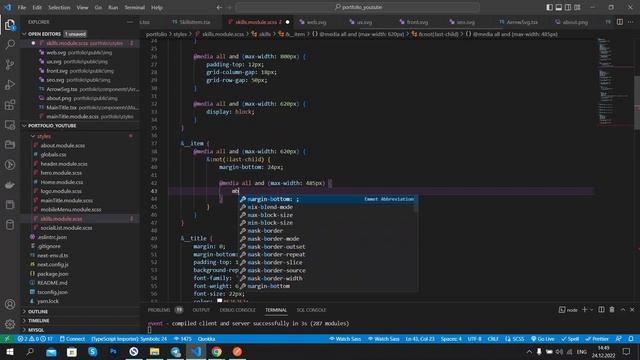
Task: Open package.json in explorer
Action: (x=53, y=273)
